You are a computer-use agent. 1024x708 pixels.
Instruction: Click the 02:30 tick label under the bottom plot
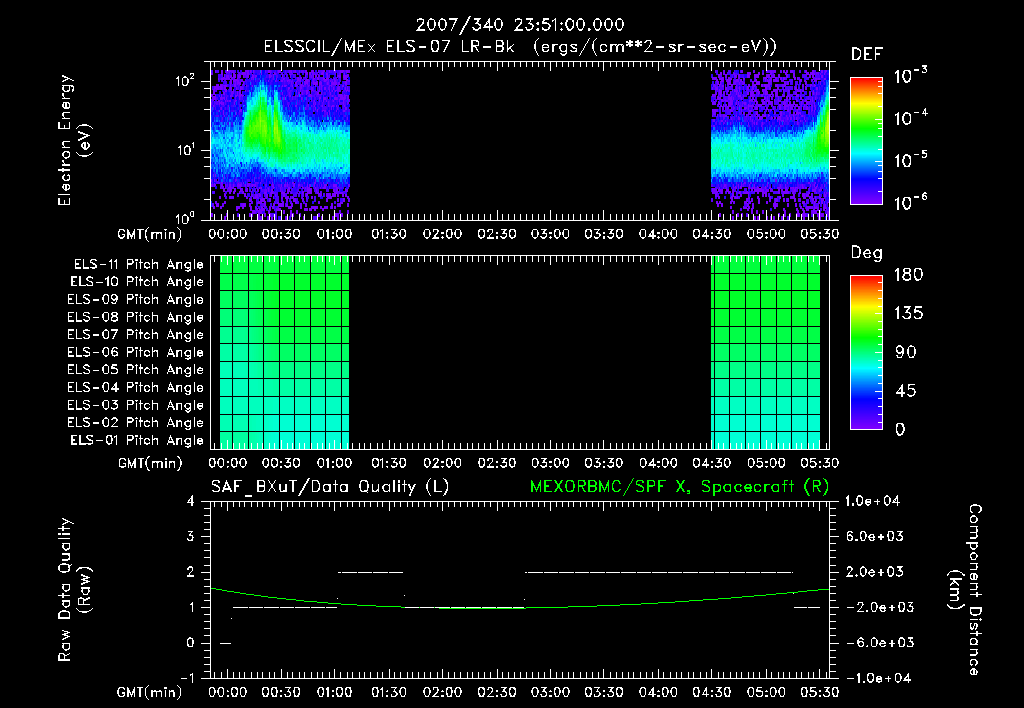click(x=496, y=692)
